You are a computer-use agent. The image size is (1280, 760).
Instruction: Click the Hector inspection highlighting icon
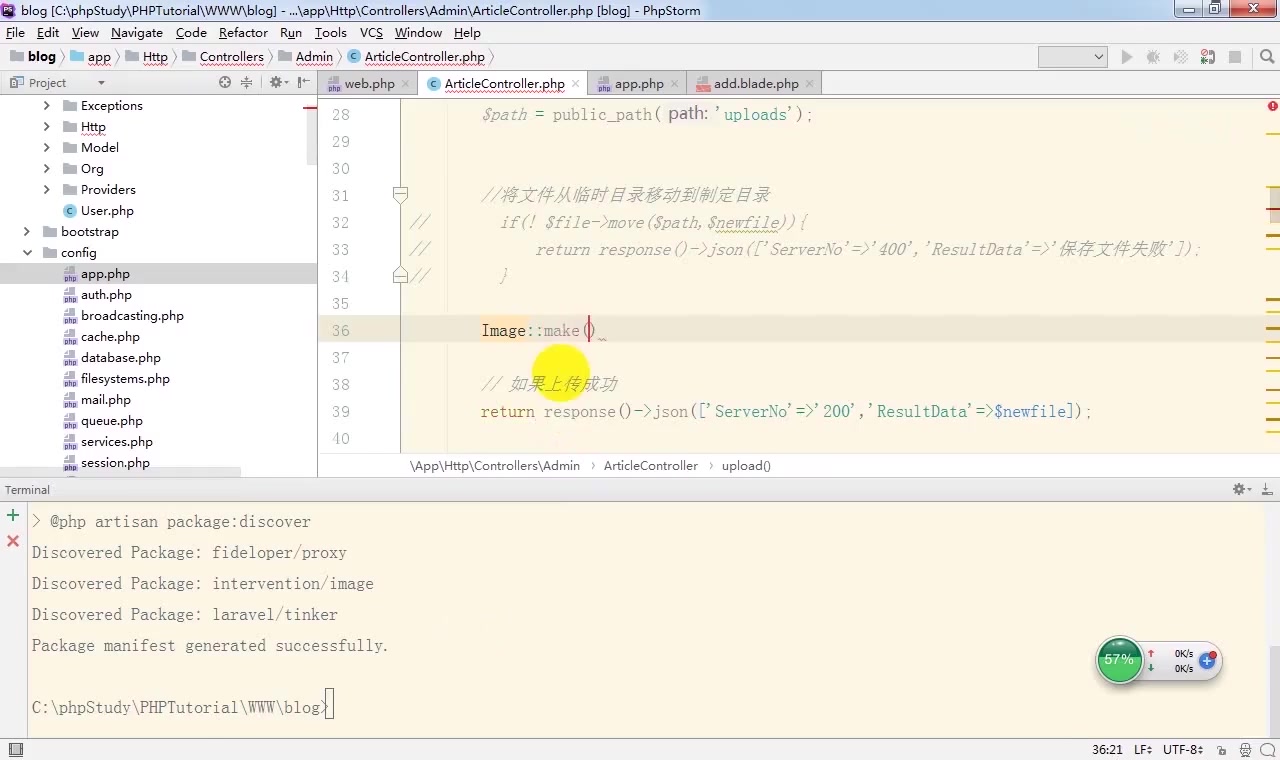tap(1245, 749)
